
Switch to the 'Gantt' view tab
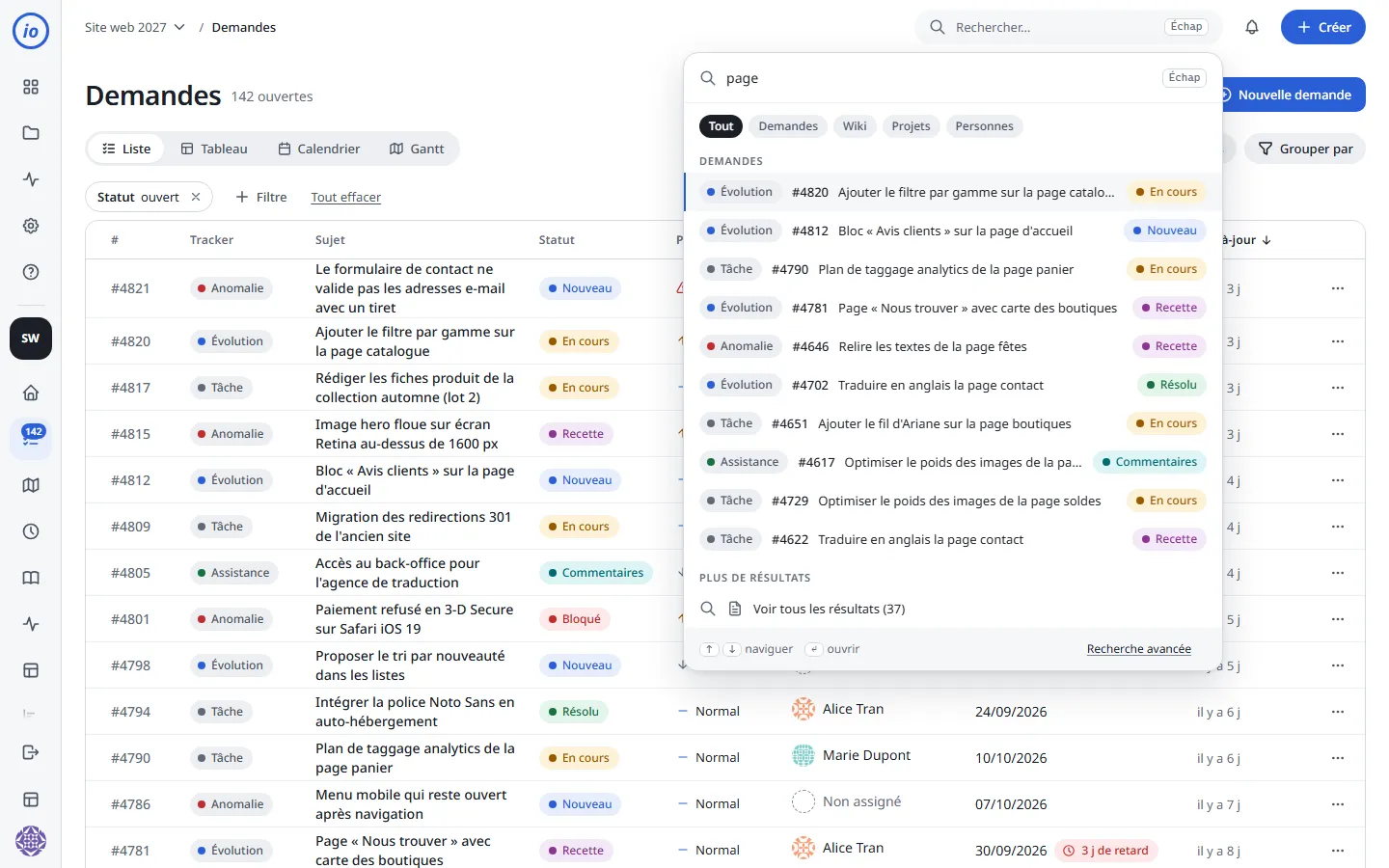417,149
